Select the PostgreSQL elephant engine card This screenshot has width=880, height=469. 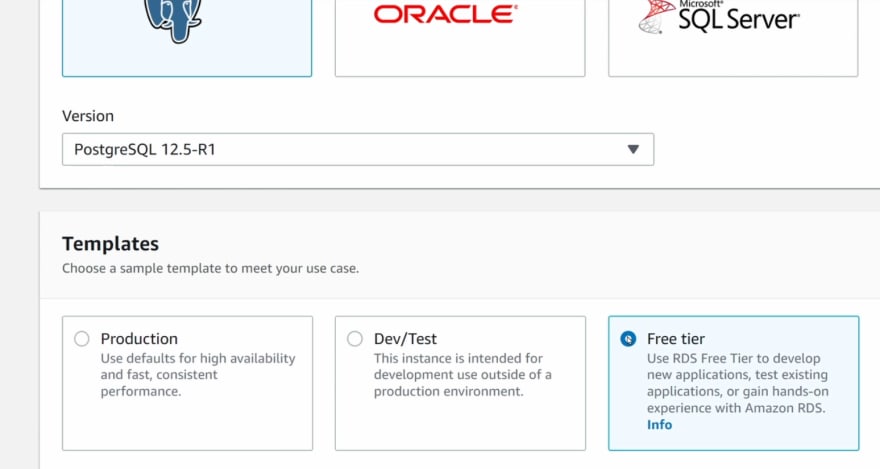pos(187,37)
